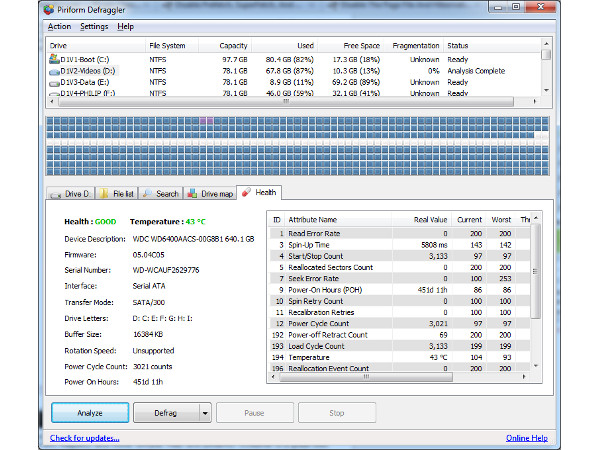The width and height of the screenshot is (600, 450).
Task: Click right arrow of drive list horizontal scrollbar
Action: (535, 101)
